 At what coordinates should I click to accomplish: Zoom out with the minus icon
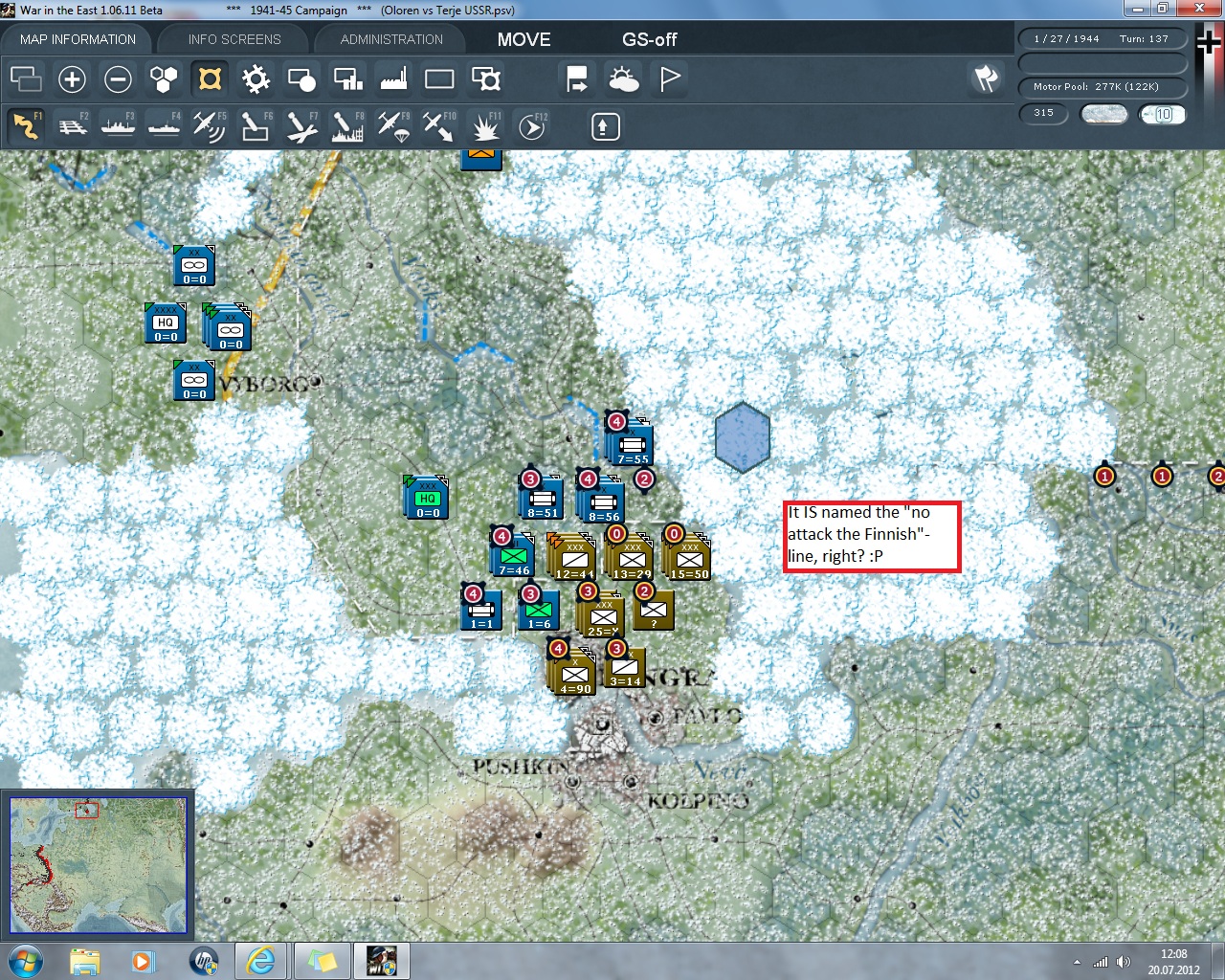[x=118, y=78]
